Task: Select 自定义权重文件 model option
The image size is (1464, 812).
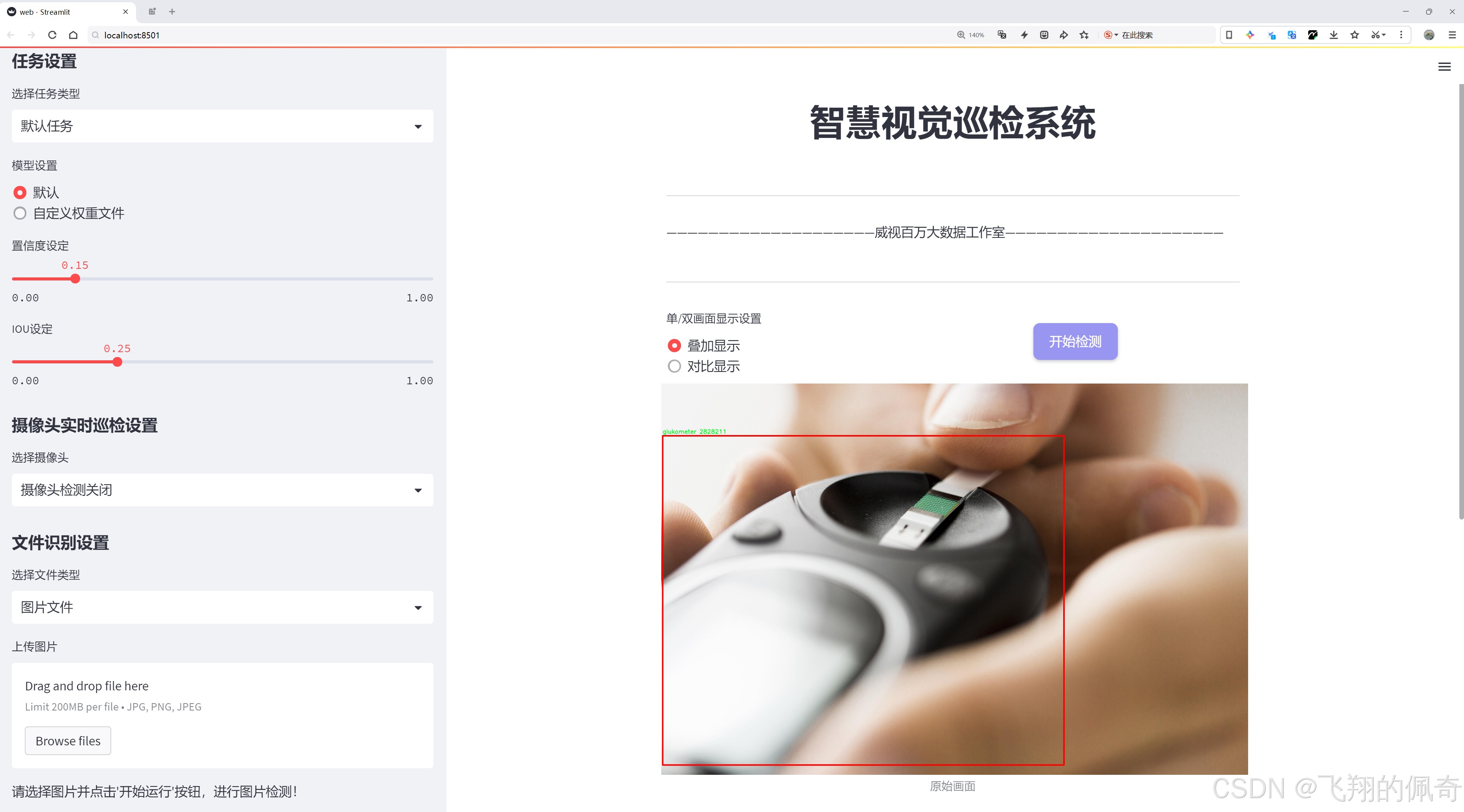Action: (20, 213)
